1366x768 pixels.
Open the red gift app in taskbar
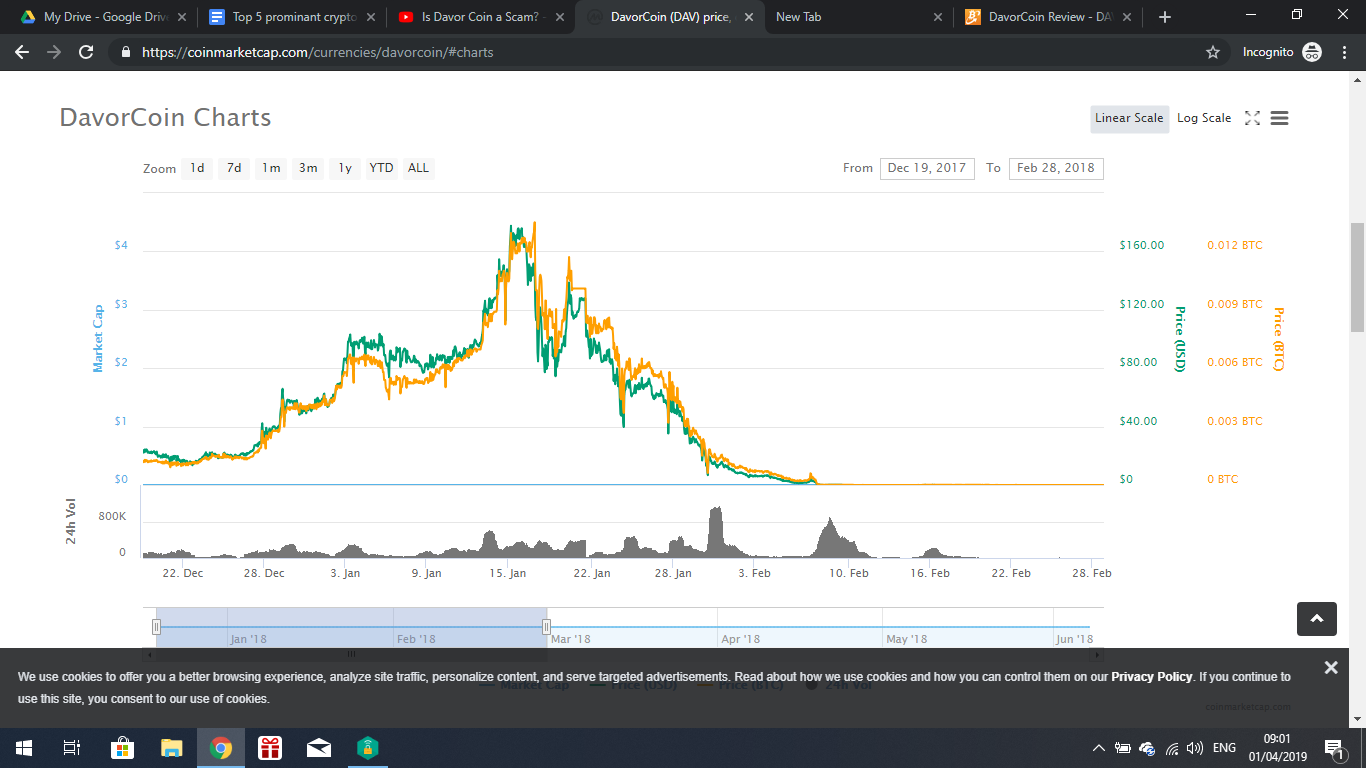pos(270,747)
